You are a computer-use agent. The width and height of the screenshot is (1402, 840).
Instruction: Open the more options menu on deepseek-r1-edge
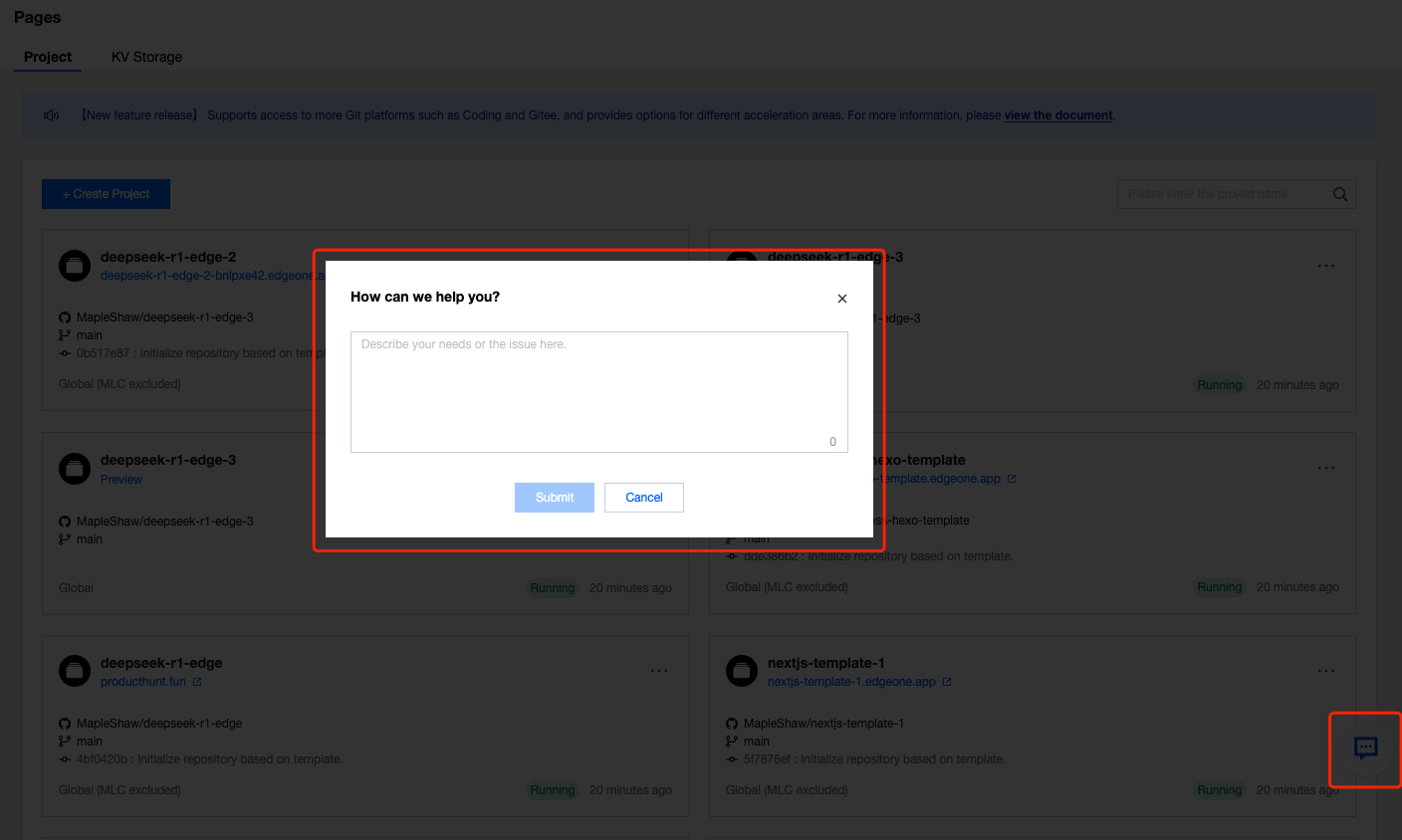coord(659,670)
